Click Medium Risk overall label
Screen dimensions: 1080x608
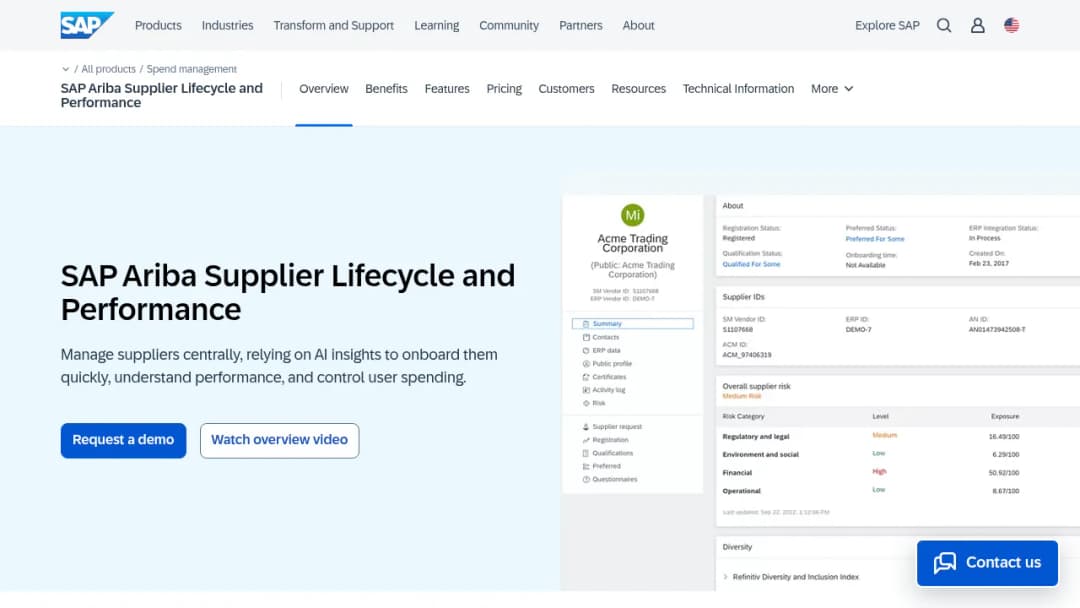(742, 397)
